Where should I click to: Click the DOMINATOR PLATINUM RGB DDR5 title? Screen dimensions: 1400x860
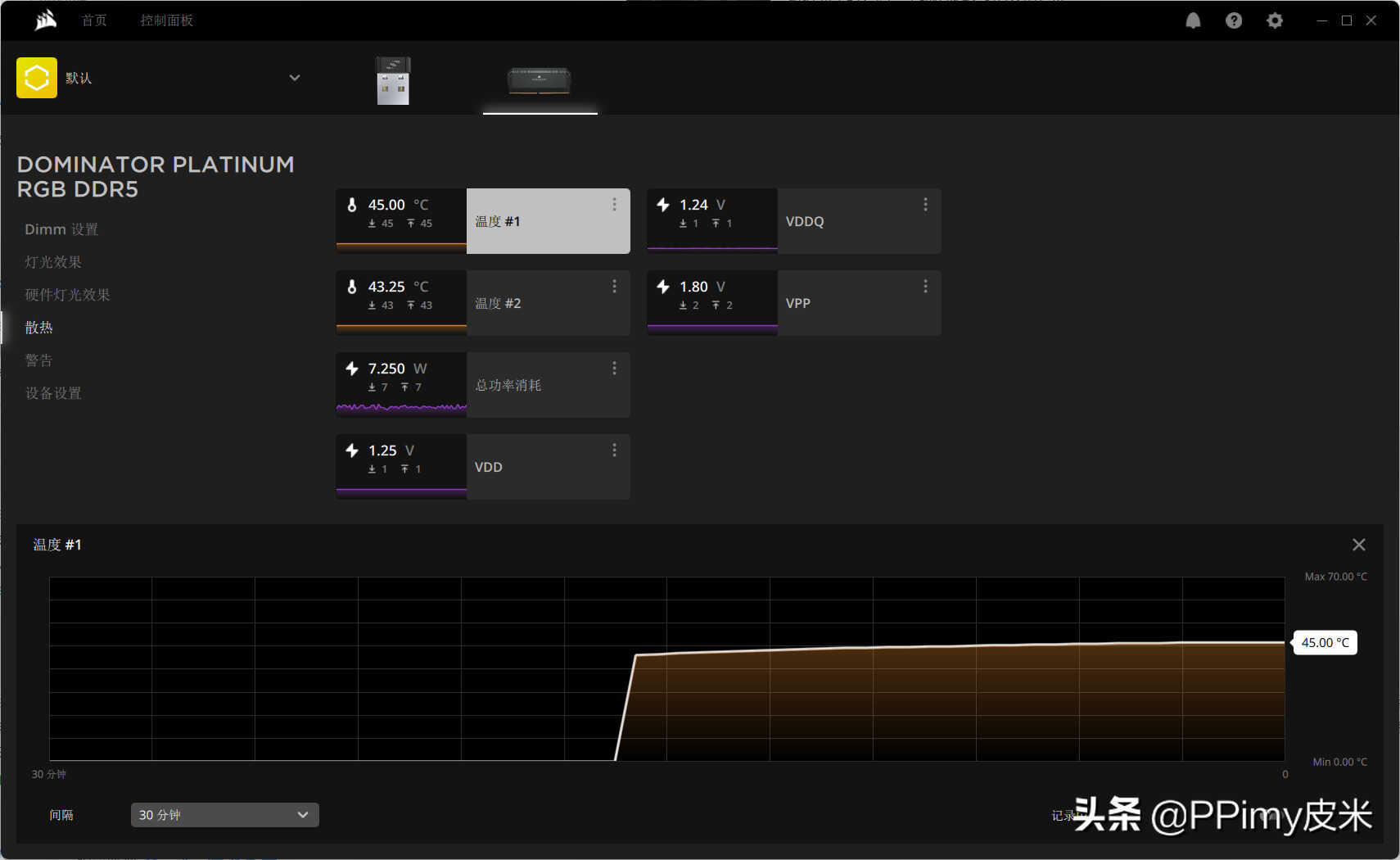pyautogui.click(x=156, y=177)
